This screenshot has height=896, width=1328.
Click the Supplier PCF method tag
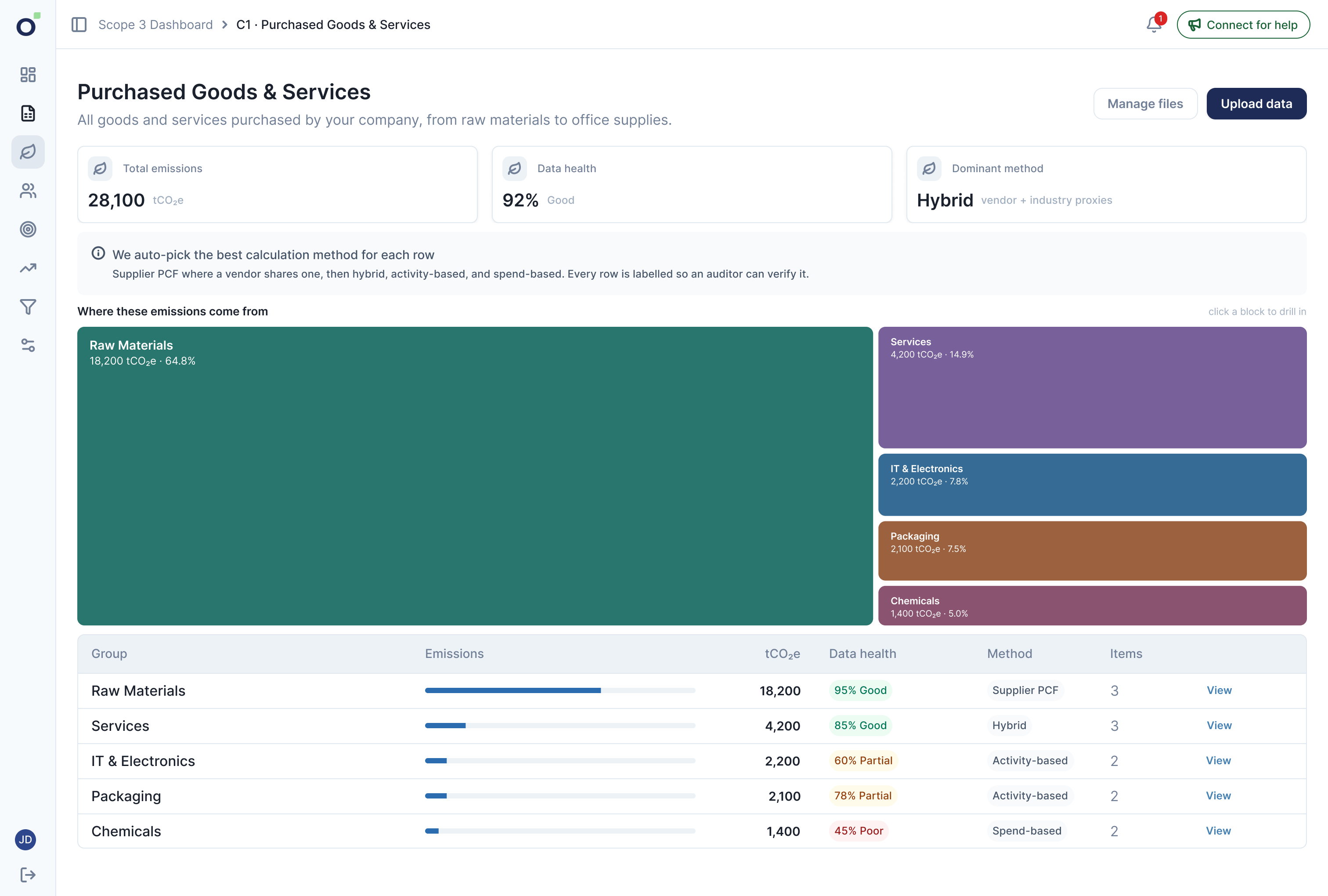tap(1025, 690)
